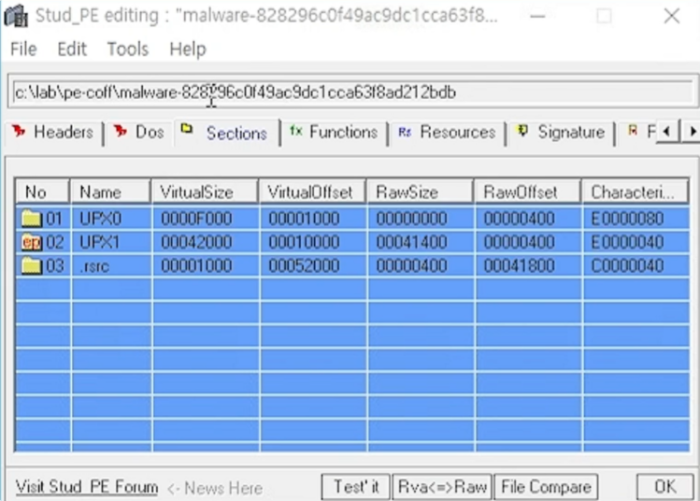This screenshot has width=700, height=501.
Task: Click the News Here text
Action: 223,488
